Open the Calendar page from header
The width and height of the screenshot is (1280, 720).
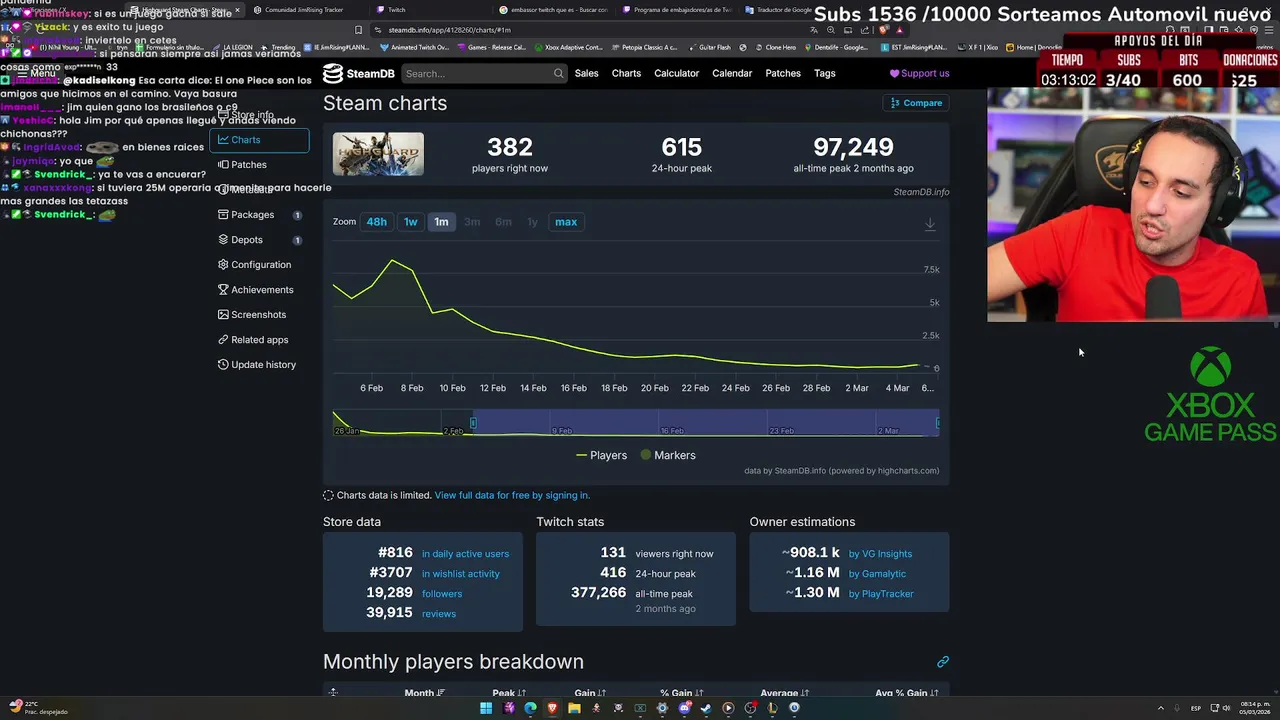coord(732,73)
